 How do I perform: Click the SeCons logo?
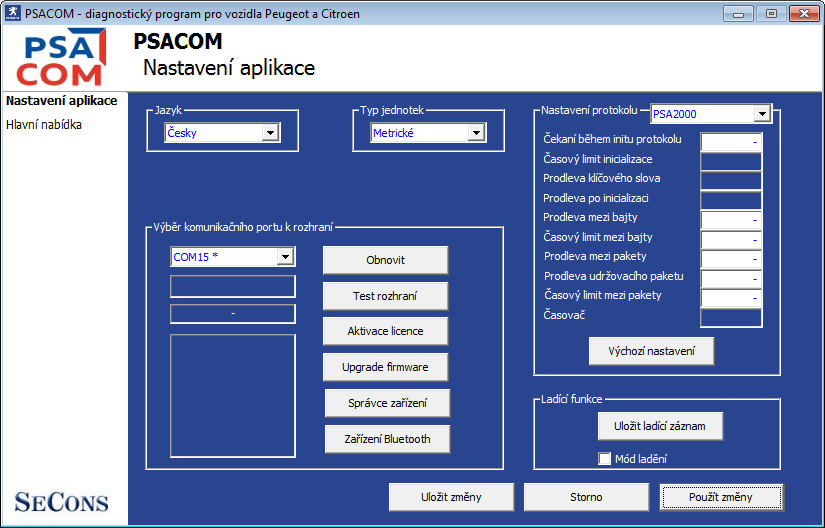62,501
